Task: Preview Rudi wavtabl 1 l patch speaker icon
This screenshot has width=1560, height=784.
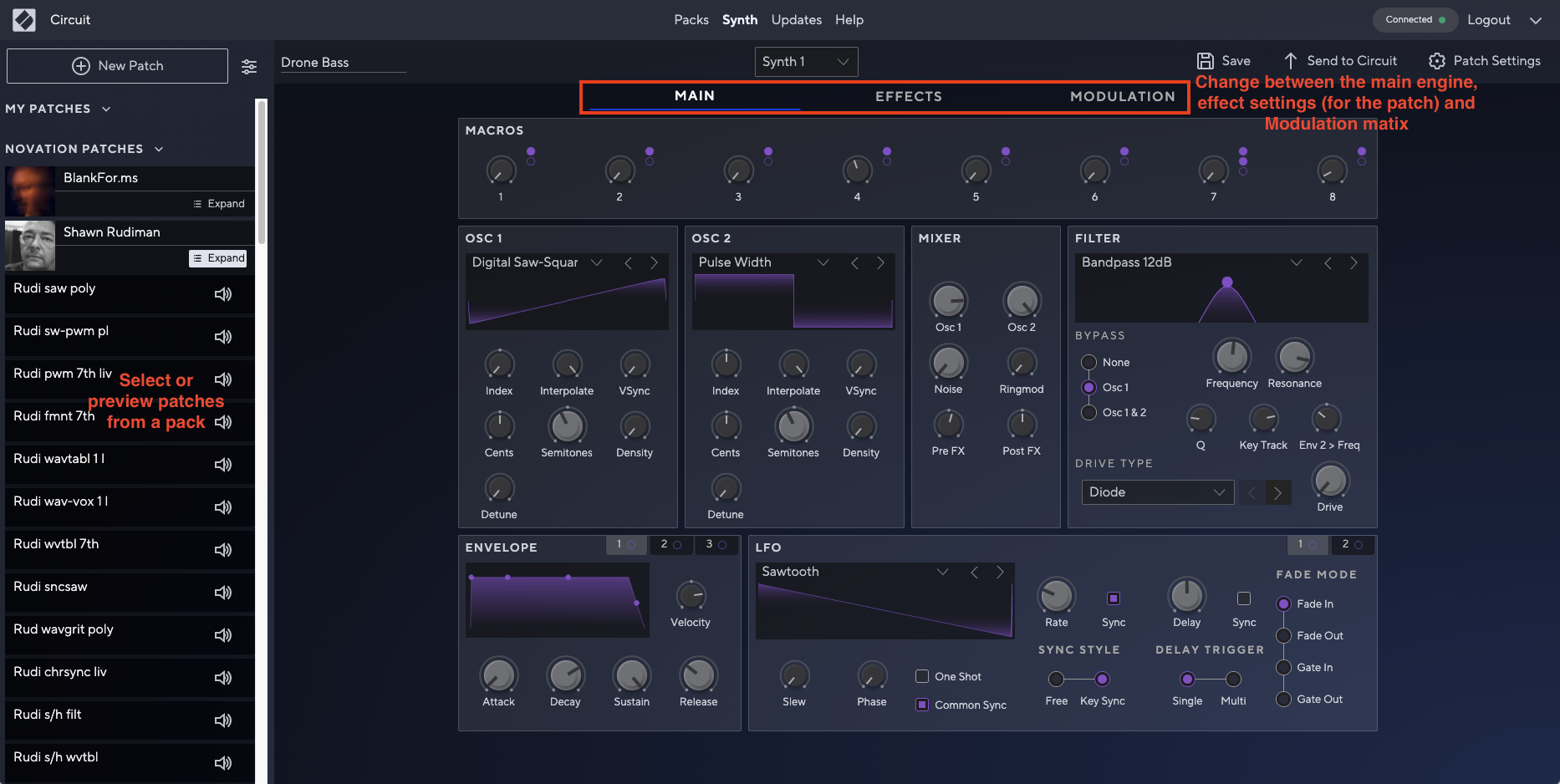Action: [223, 465]
